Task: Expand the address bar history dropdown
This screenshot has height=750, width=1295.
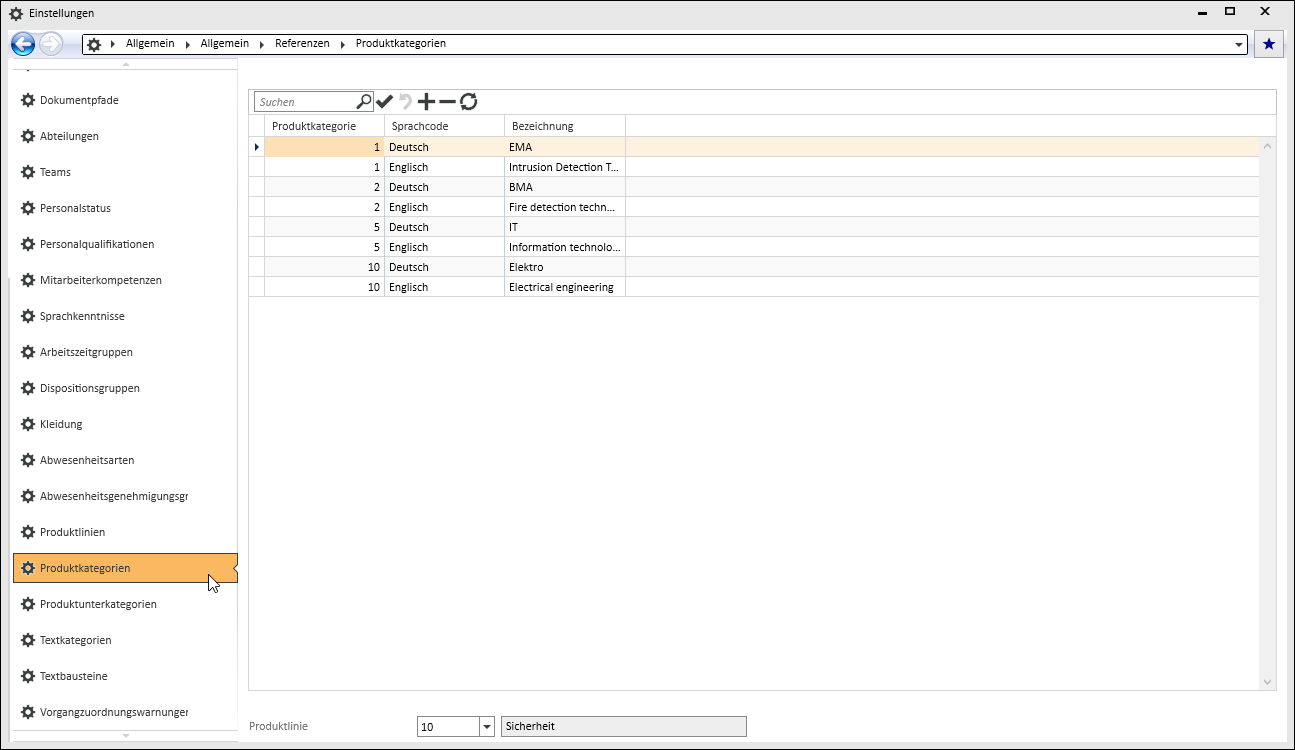Action: 1240,45
